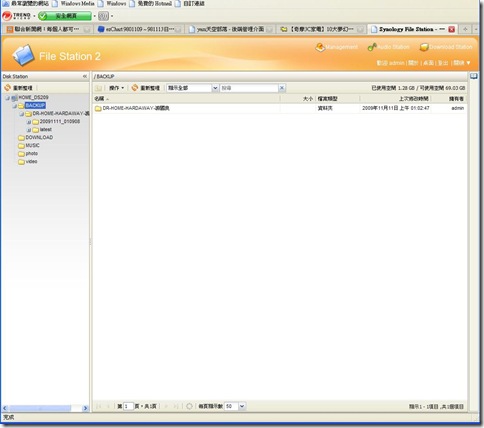Open the Management link icon
Viewport: 484px width, 428px height.
click(x=320, y=47)
